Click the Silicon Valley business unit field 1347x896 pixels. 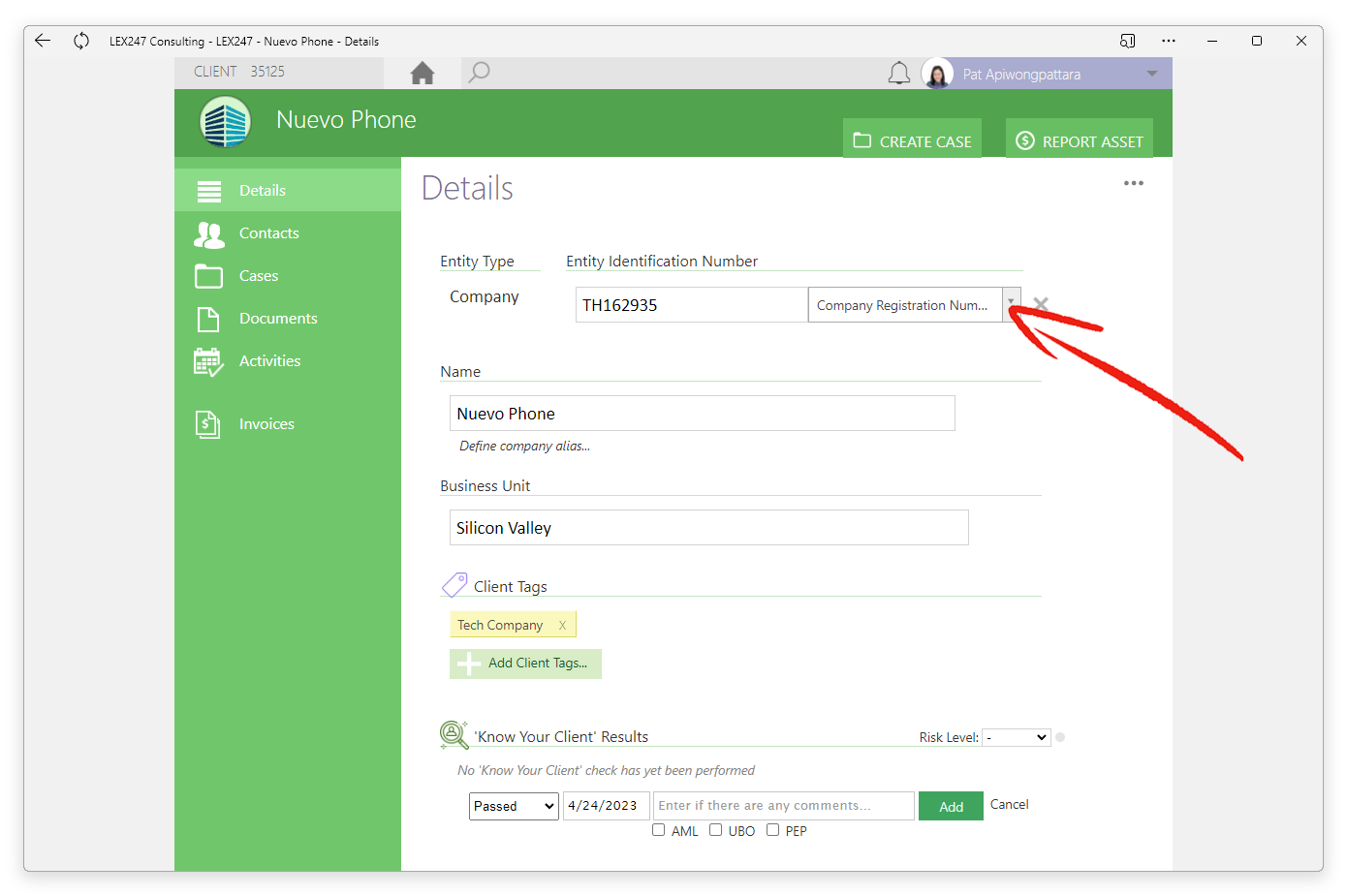click(709, 528)
